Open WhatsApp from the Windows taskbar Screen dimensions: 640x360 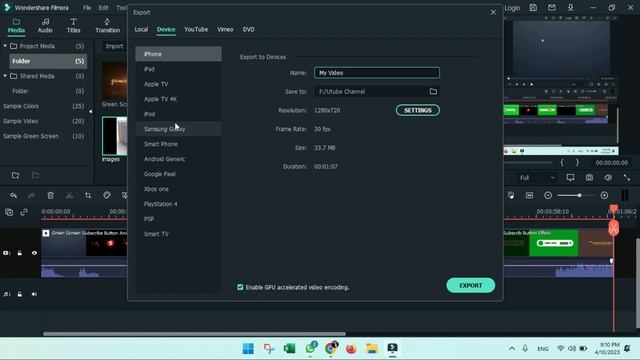click(311, 348)
